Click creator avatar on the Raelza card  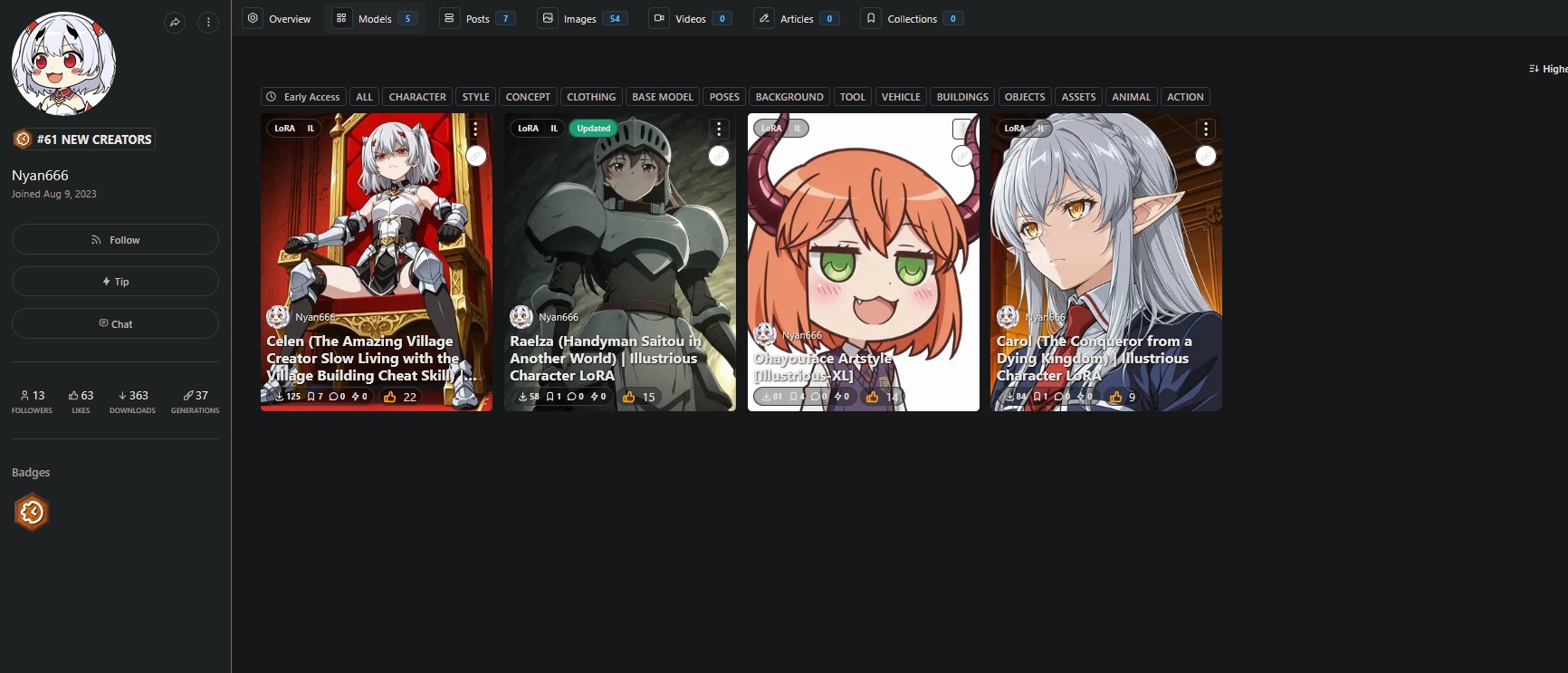point(521,316)
